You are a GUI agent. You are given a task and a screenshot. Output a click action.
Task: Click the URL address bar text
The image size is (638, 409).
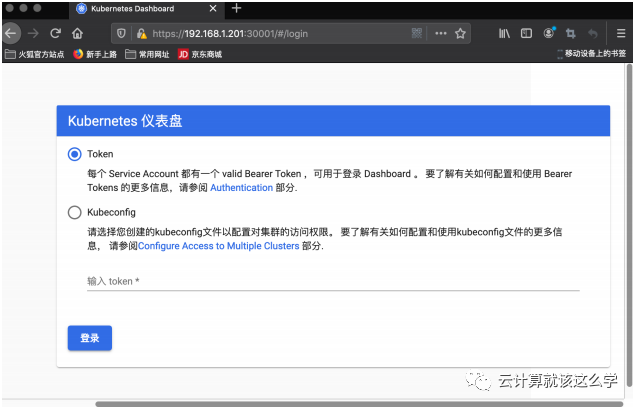(x=230, y=33)
